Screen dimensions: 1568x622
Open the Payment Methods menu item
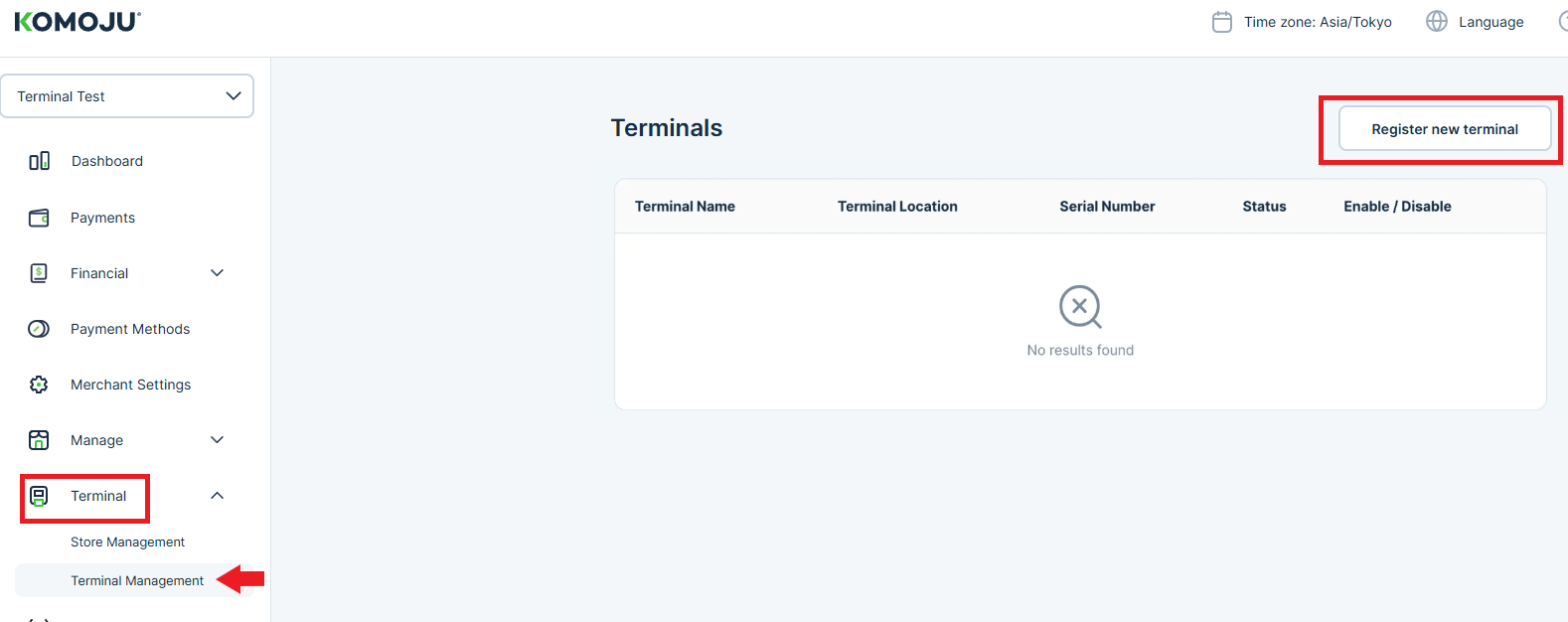[130, 329]
